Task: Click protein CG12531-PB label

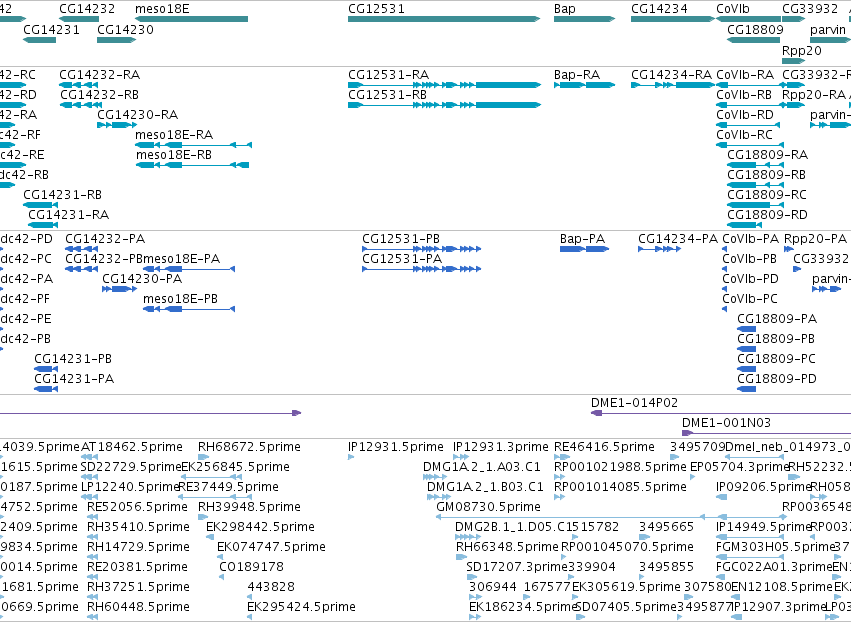Action: click(x=401, y=239)
